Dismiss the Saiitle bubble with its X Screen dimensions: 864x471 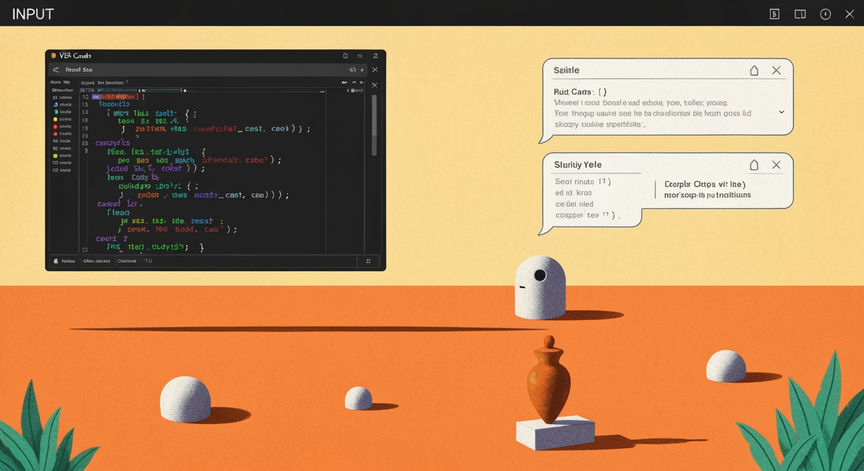pos(776,71)
